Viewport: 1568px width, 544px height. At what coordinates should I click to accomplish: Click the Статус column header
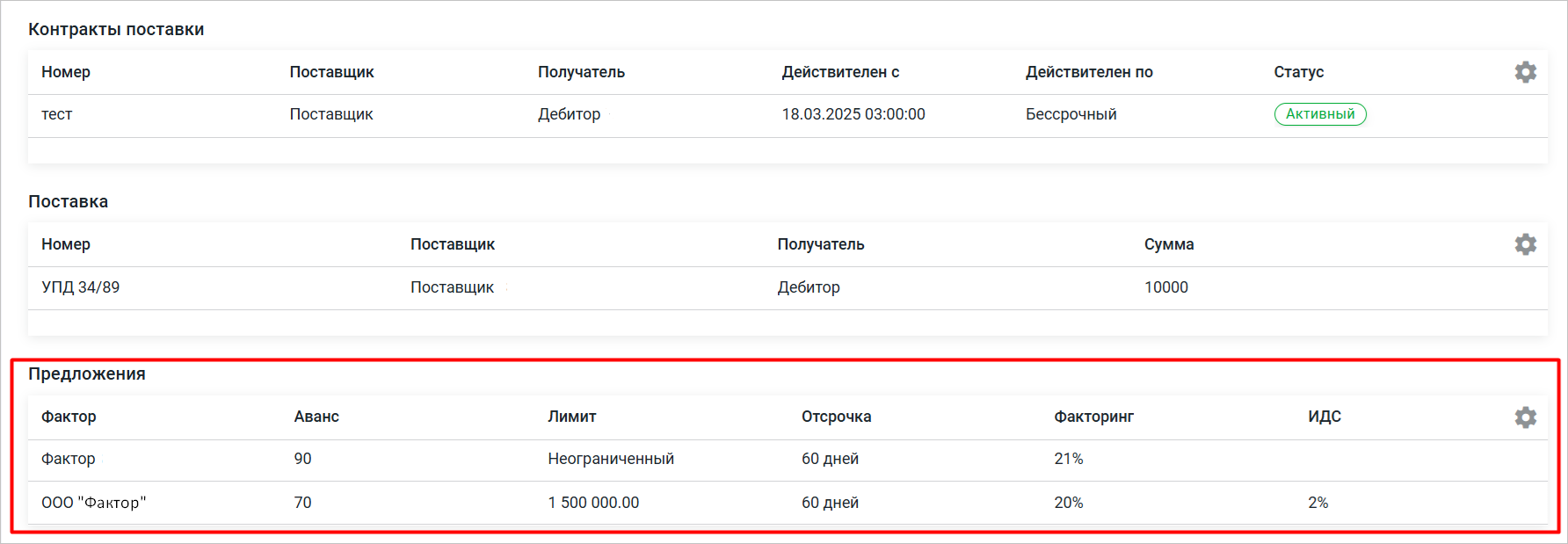1298,72
